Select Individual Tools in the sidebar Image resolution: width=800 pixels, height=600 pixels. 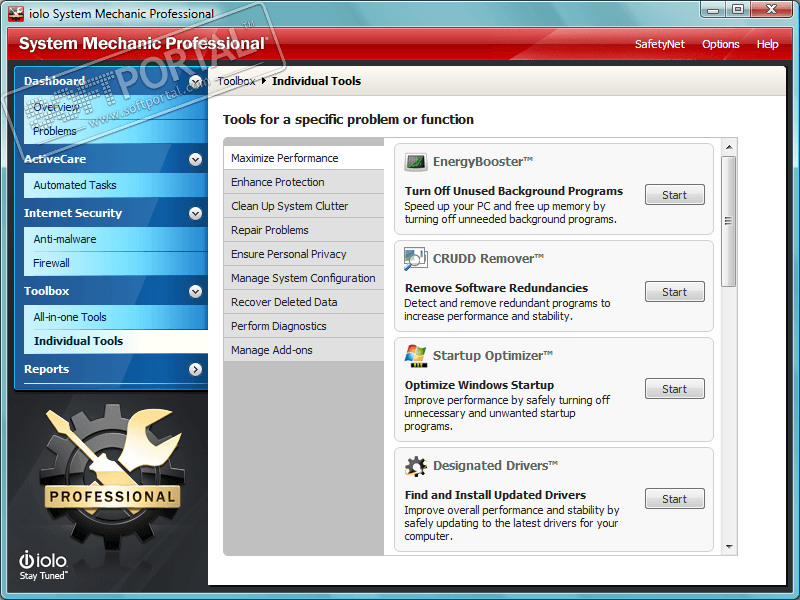click(x=116, y=341)
